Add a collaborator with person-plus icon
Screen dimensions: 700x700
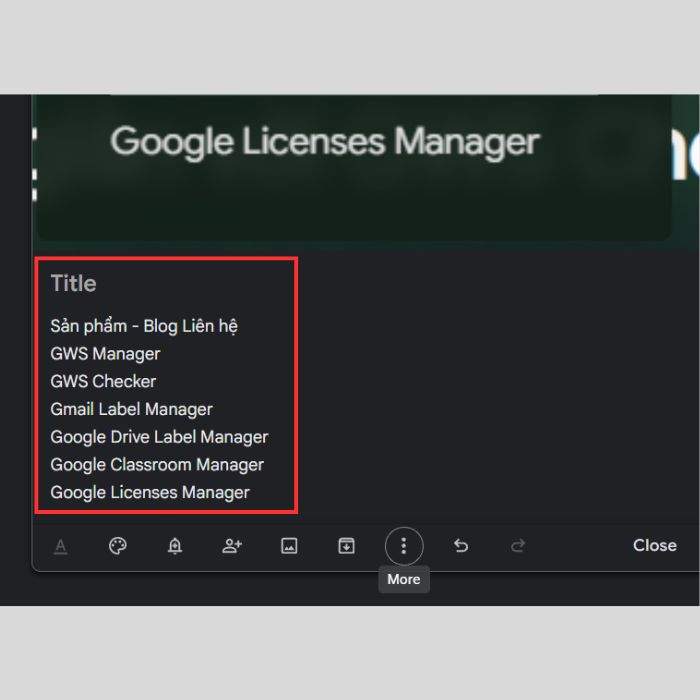(x=232, y=546)
